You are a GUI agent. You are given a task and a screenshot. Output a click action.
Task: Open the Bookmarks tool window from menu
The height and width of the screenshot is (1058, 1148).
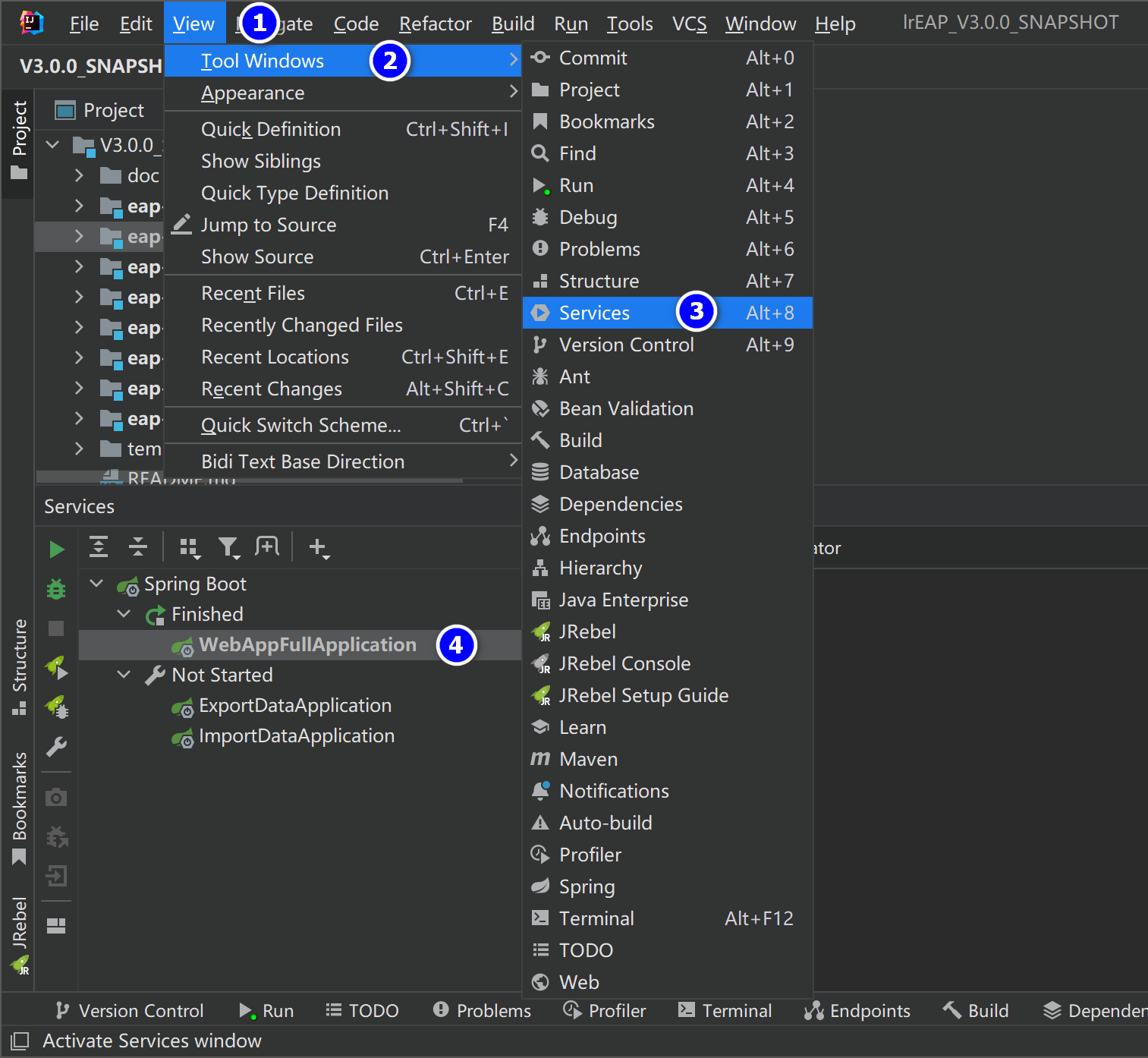[668, 121]
